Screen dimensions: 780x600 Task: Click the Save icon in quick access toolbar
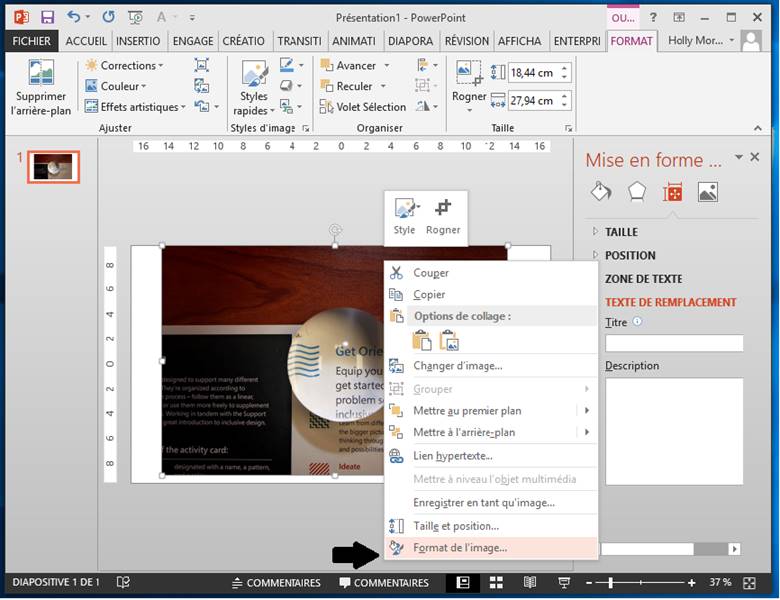click(48, 17)
